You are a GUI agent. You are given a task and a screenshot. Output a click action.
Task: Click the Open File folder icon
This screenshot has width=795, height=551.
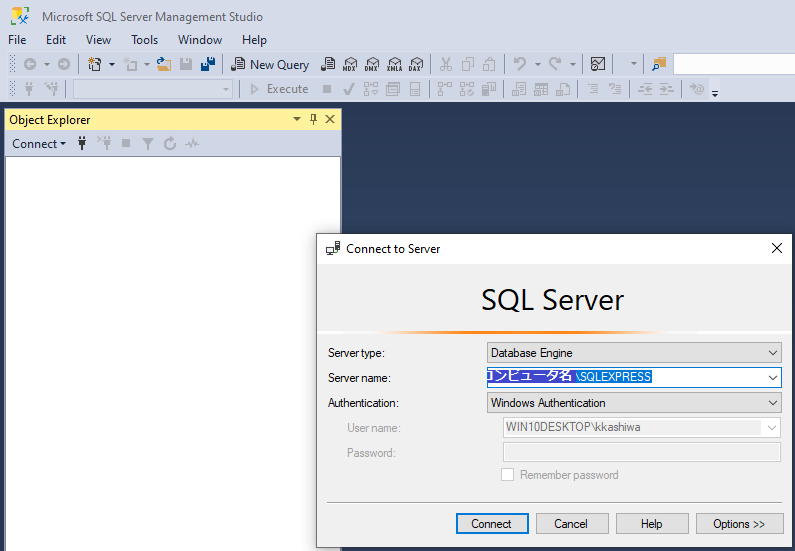click(x=163, y=64)
